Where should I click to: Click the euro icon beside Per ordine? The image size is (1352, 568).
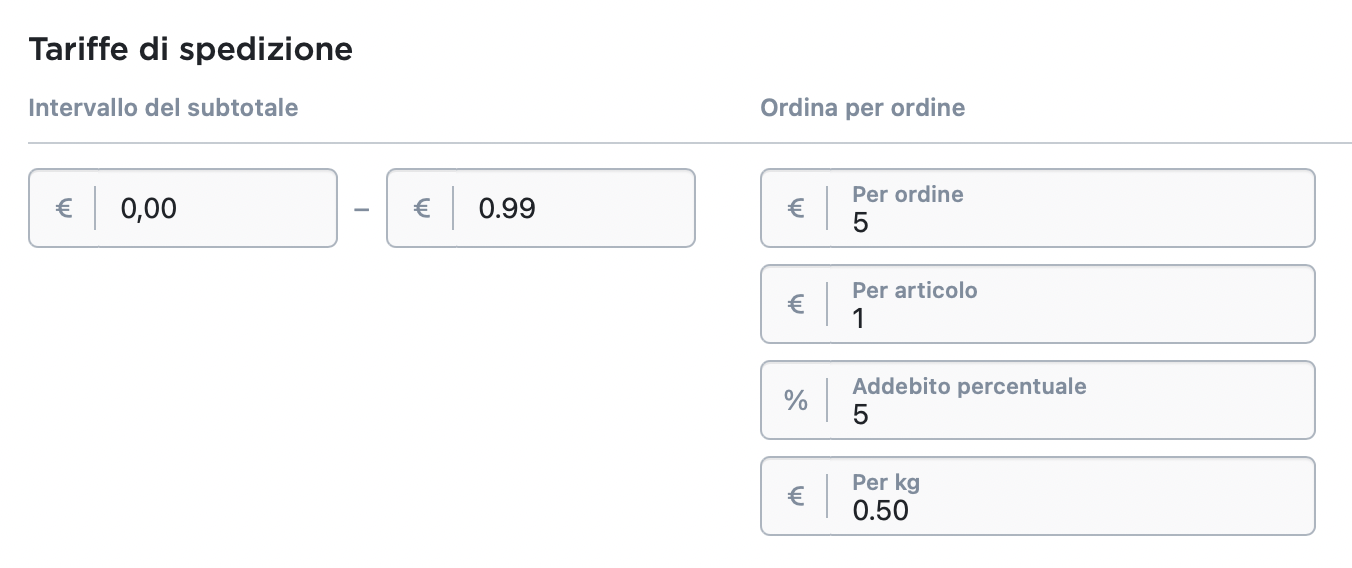click(796, 208)
